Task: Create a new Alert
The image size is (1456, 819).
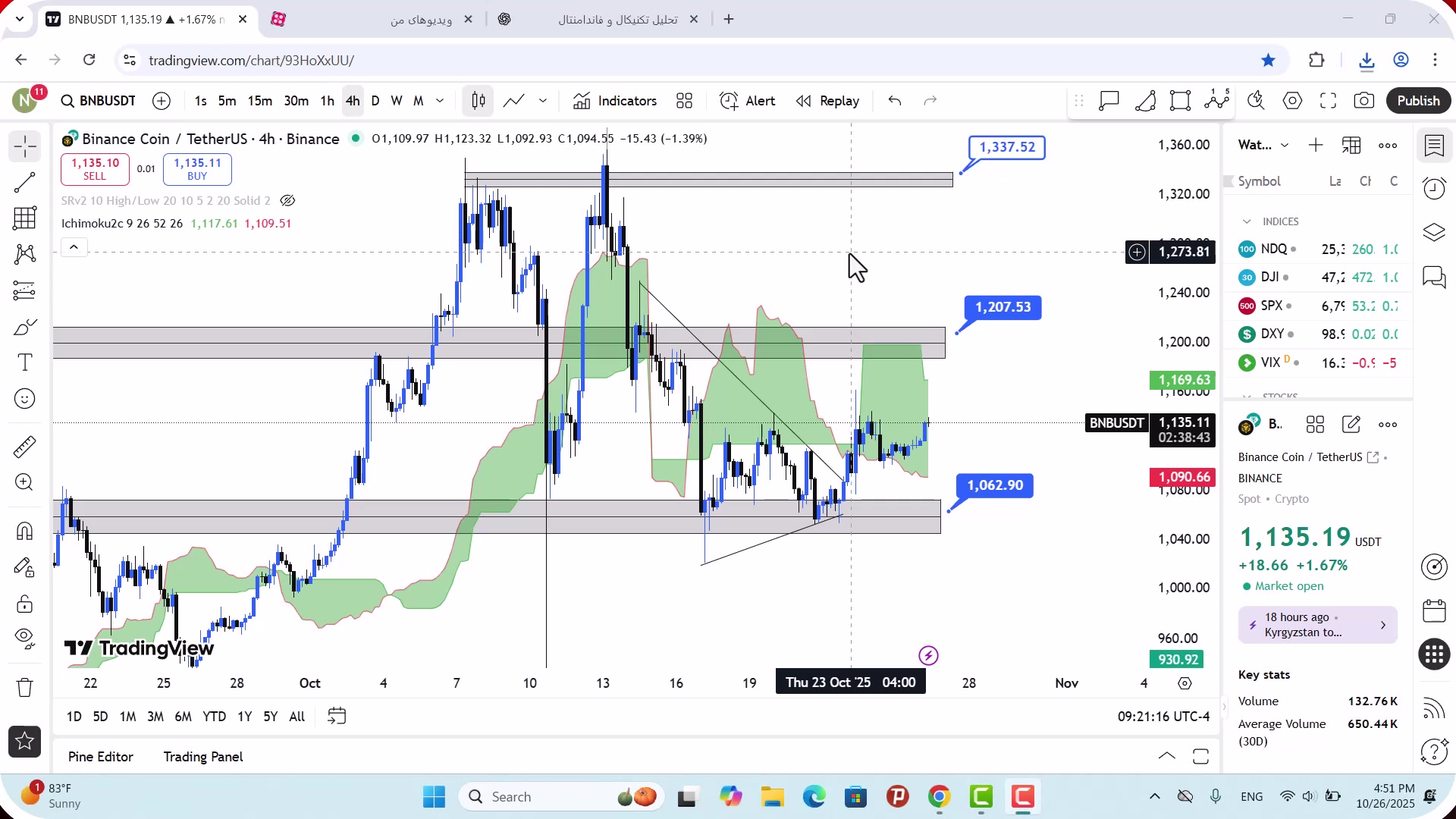Action: tap(748, 101)
